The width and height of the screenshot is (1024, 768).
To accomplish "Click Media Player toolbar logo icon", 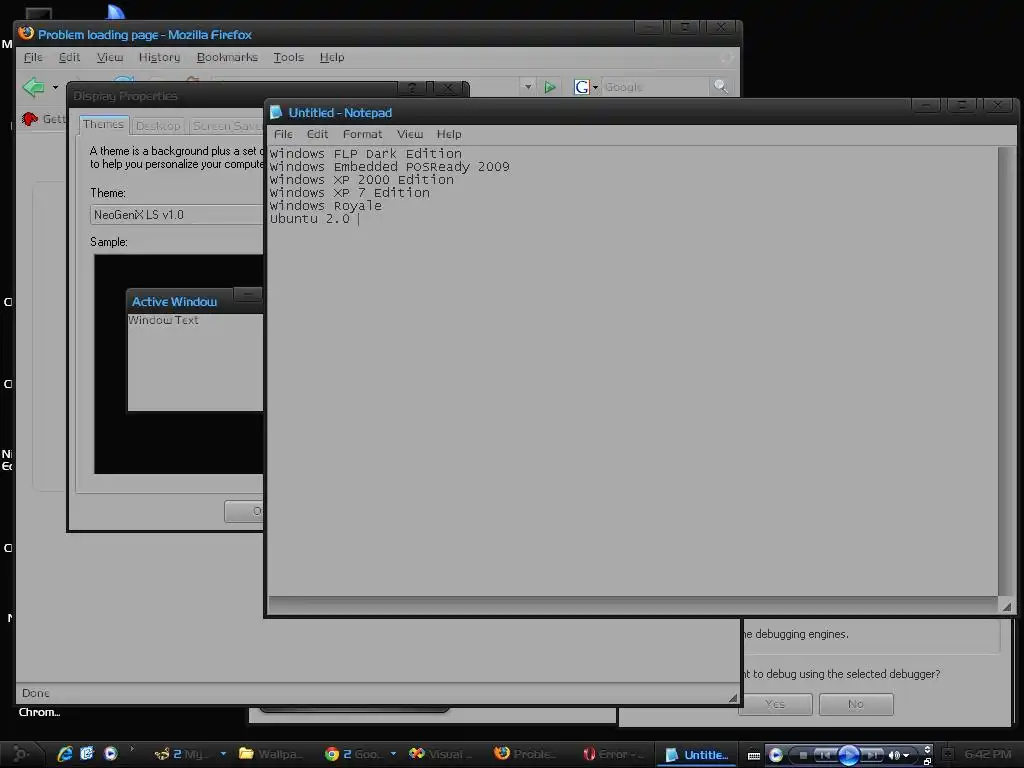I will [x=776, y=755].
